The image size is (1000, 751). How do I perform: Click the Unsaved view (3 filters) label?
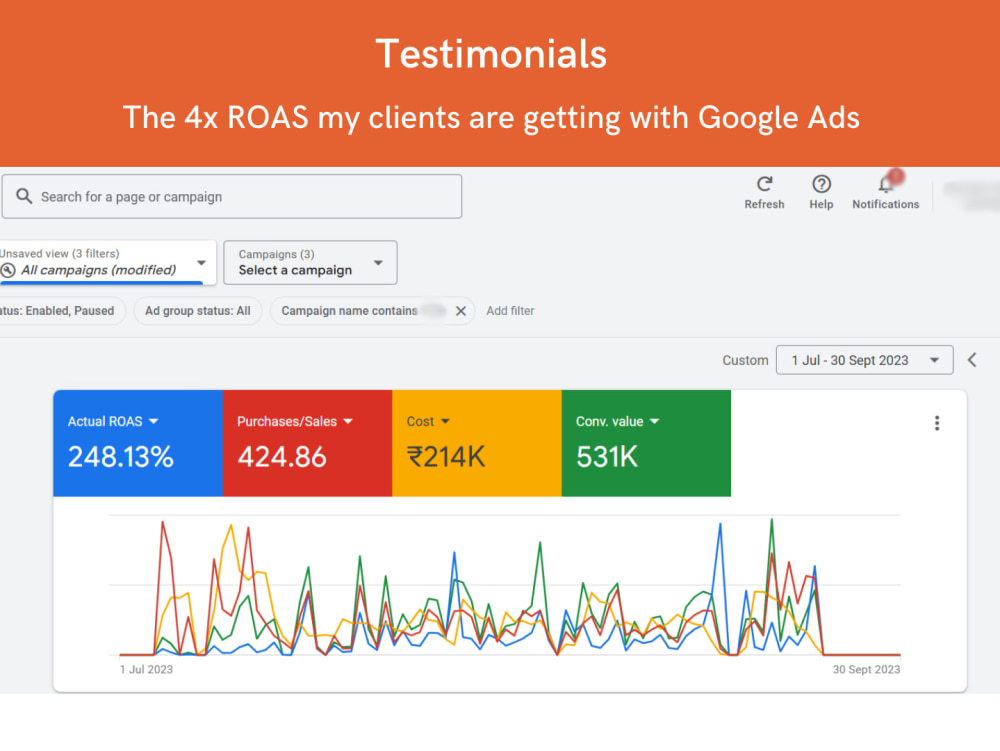[59, 254]
